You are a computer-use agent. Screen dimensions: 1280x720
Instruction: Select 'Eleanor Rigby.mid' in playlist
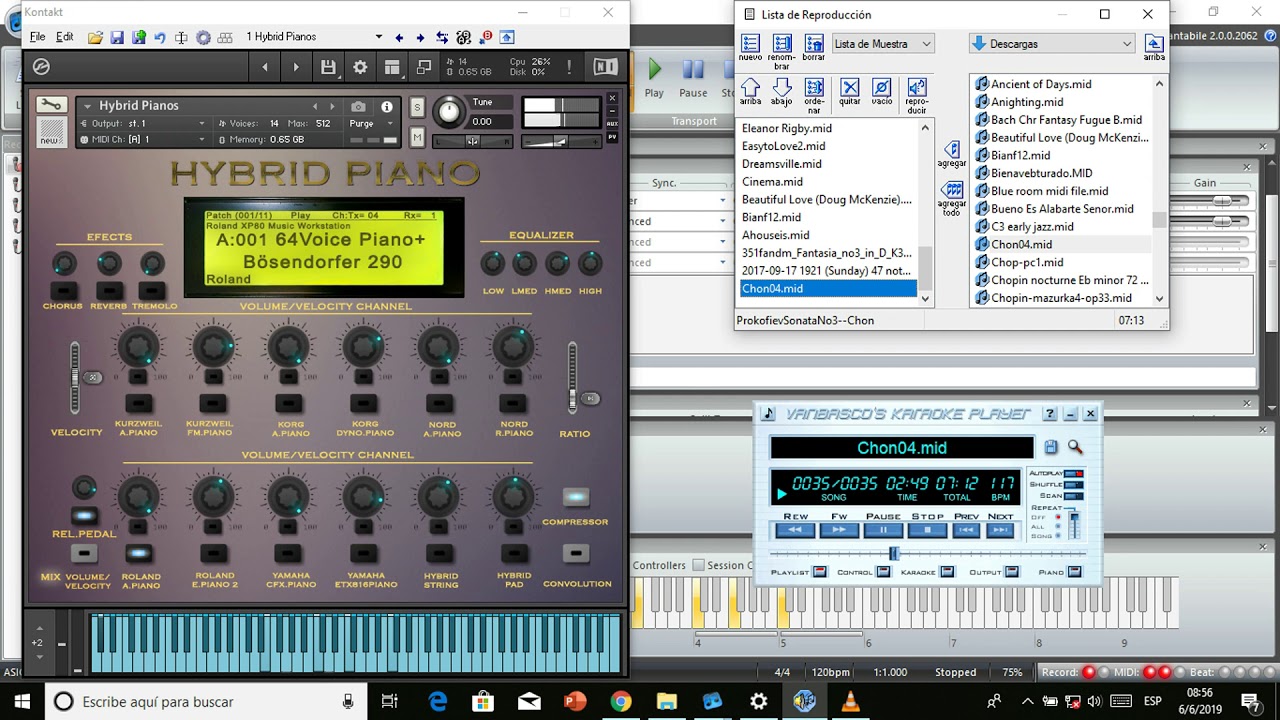coord(787,128)
